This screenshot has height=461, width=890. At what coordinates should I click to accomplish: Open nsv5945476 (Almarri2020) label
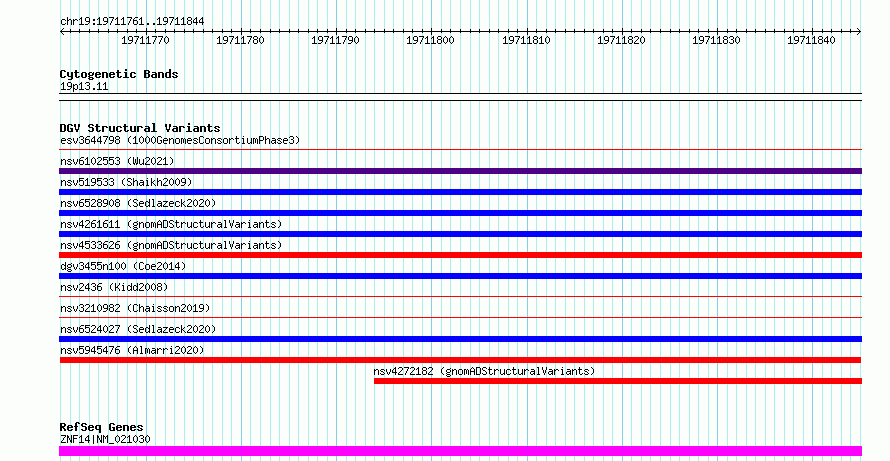(x=132, y=350)
